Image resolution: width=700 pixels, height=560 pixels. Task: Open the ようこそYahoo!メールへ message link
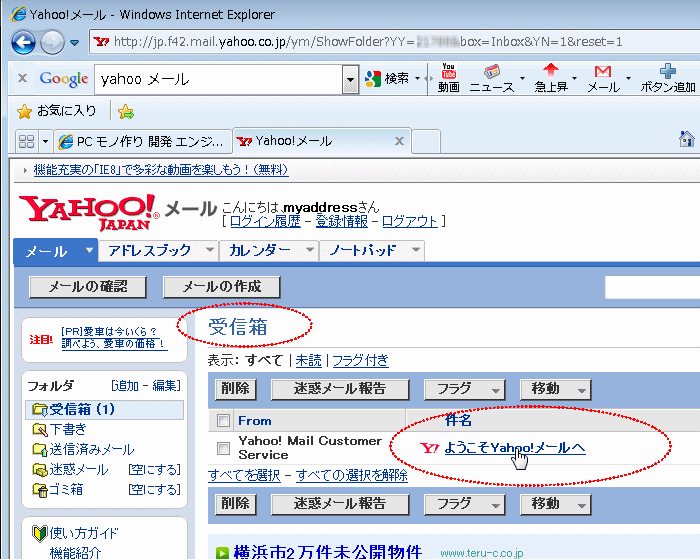[514, 448]
